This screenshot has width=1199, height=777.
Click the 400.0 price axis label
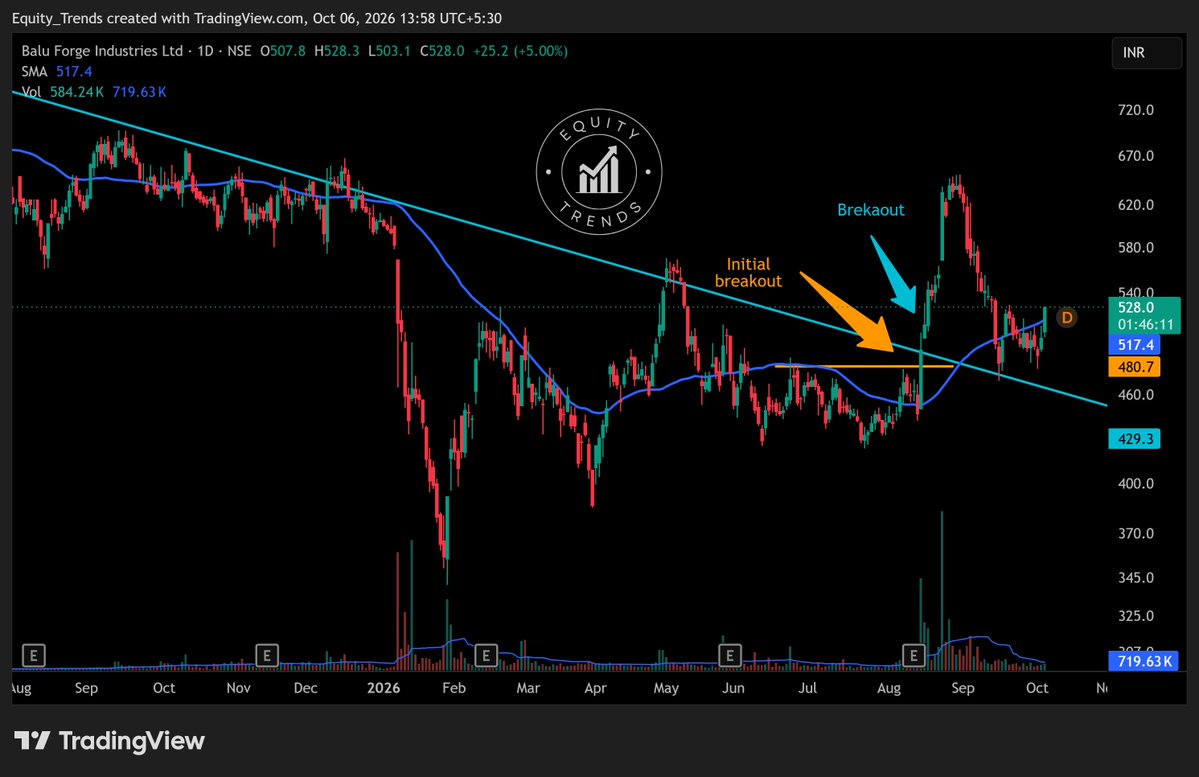point(1136,483)
